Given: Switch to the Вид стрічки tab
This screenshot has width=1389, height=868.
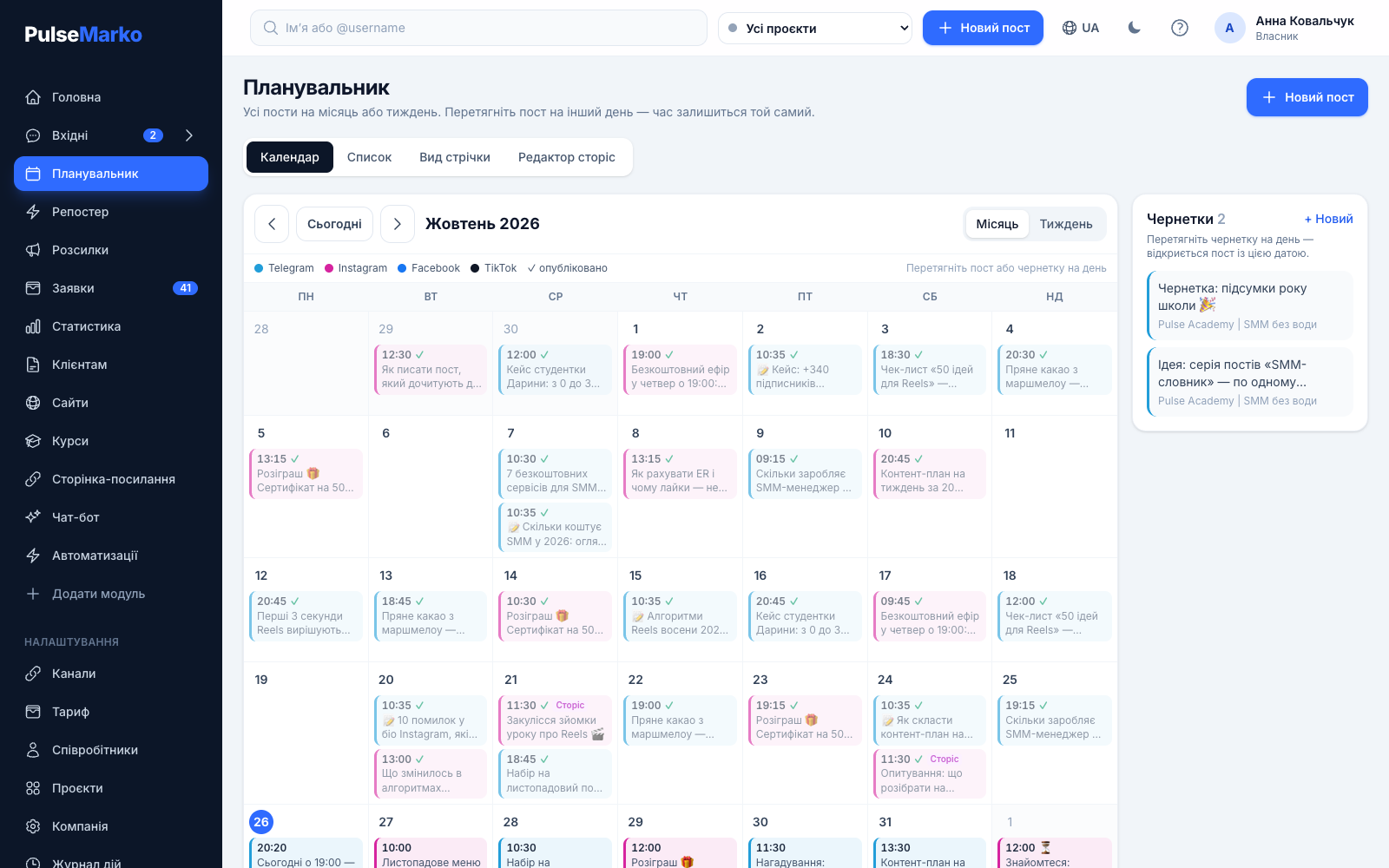Looking at the screenshot, I should tap(455, 157).
